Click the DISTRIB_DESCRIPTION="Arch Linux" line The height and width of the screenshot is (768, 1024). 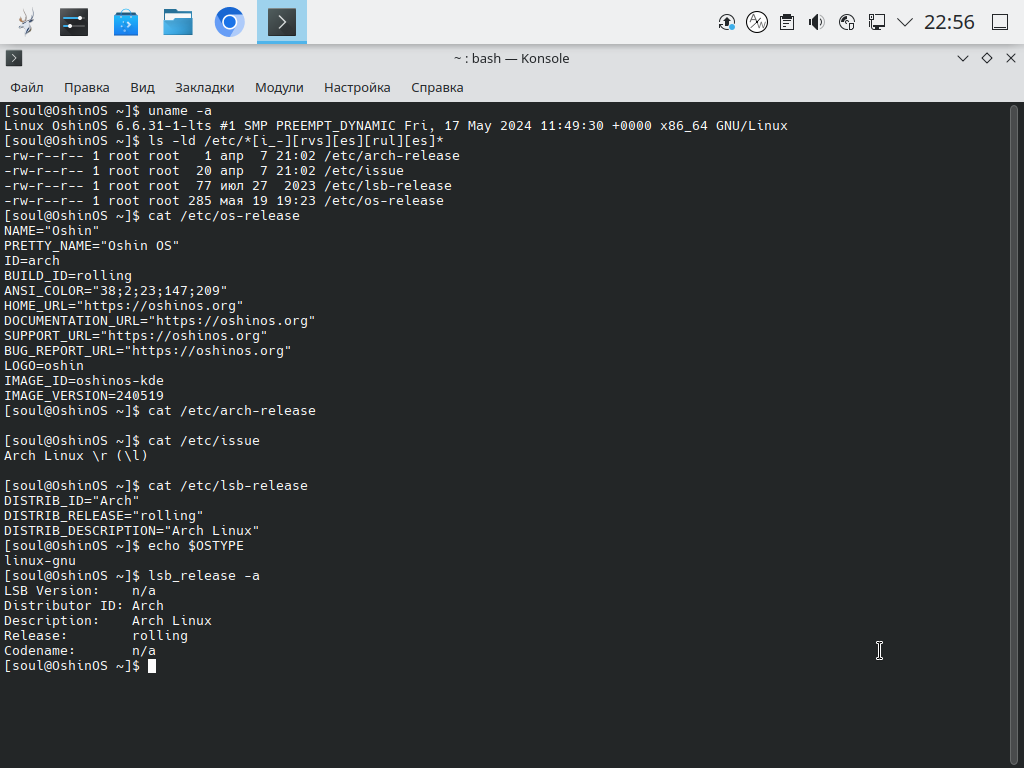(x=132, y=532)
